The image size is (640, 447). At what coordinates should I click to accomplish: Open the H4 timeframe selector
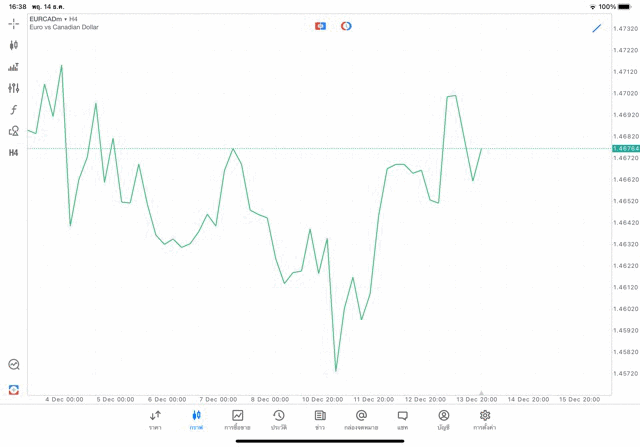[14, 153]
